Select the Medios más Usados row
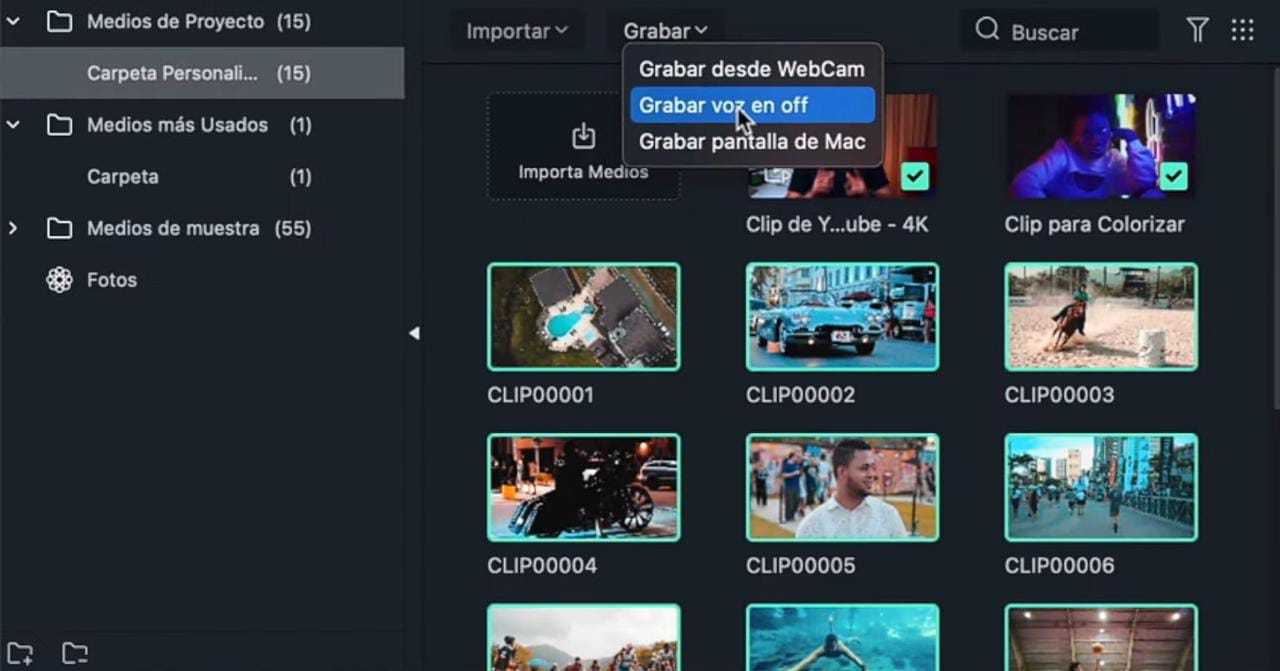The width and height of the screenshot is (1280, 671). pyautogui.click(x=202, y=125)
